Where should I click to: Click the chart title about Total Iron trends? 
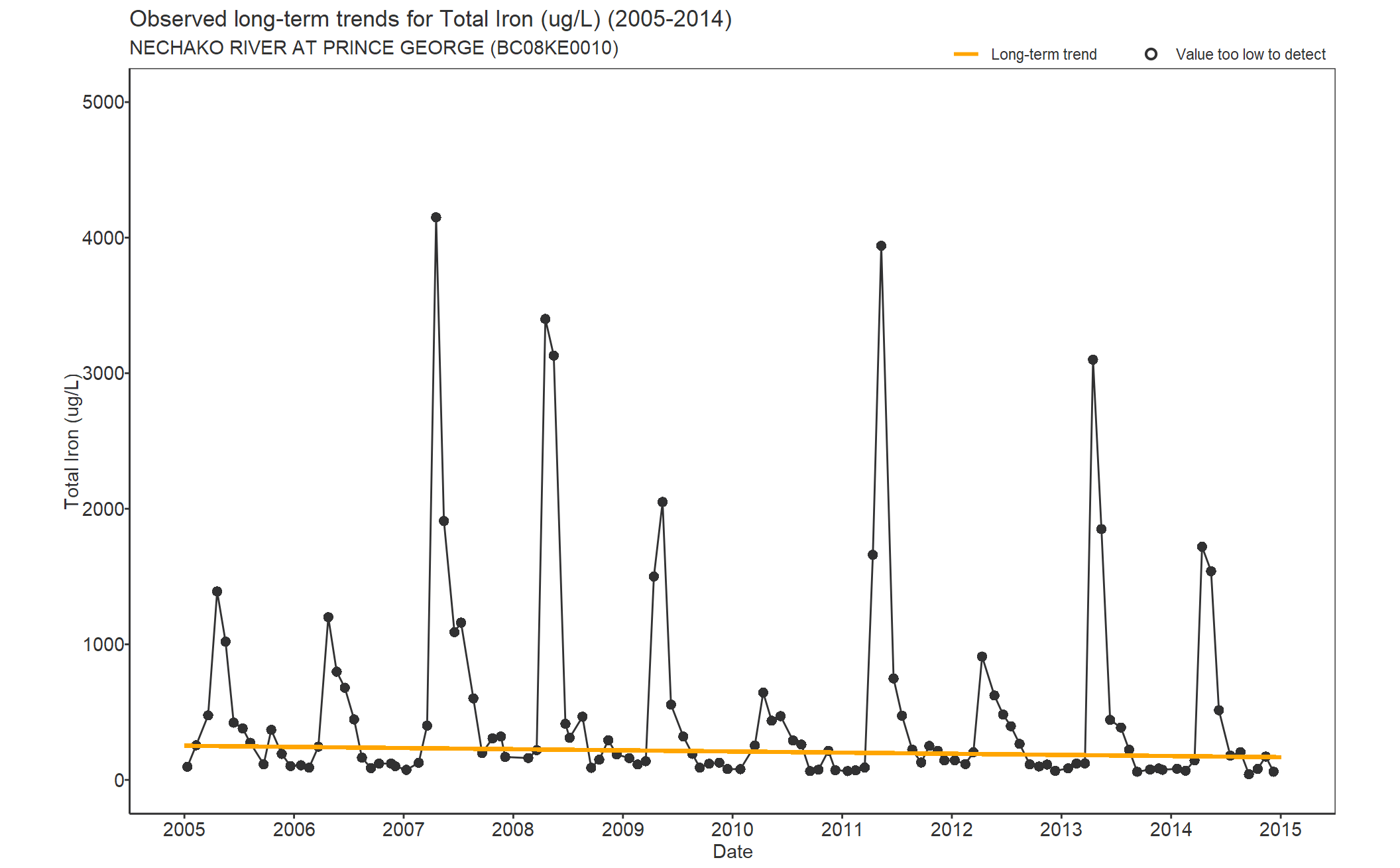431,19
